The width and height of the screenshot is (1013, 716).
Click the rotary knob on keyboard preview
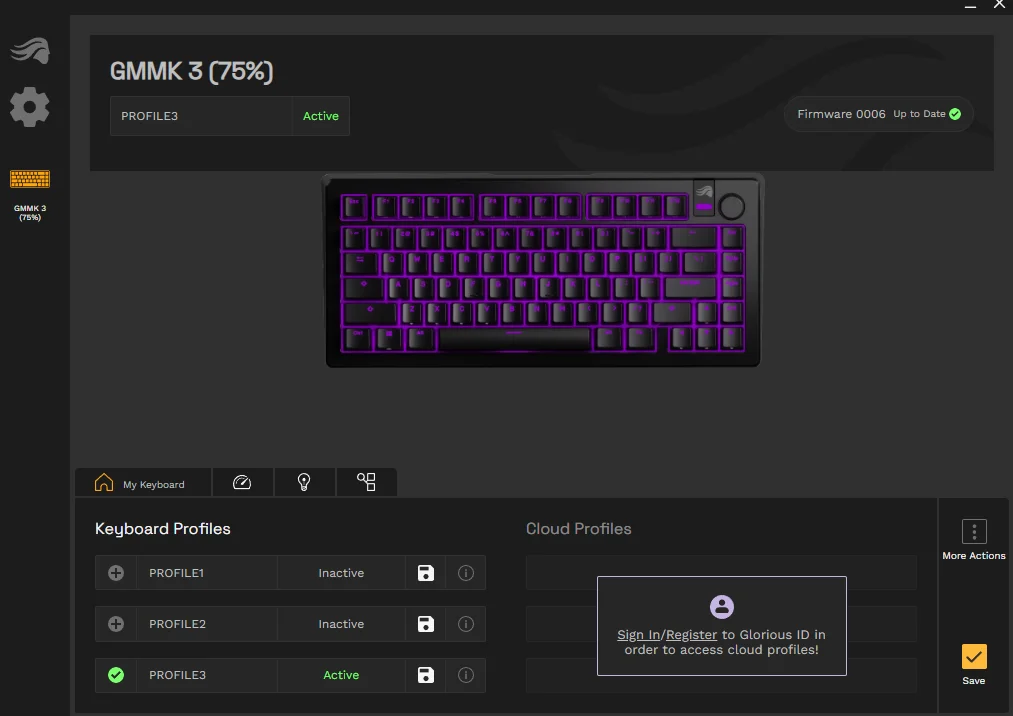coord(731,207)
